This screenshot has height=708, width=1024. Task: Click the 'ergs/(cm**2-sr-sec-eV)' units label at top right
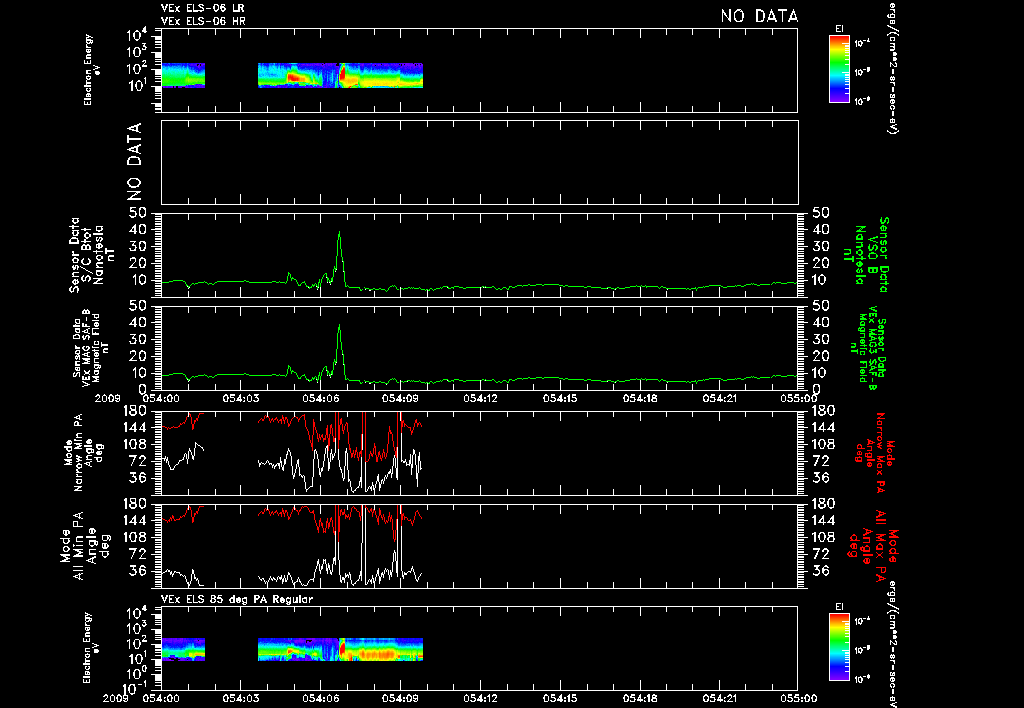pyautogui.click(x=891, y=67)
